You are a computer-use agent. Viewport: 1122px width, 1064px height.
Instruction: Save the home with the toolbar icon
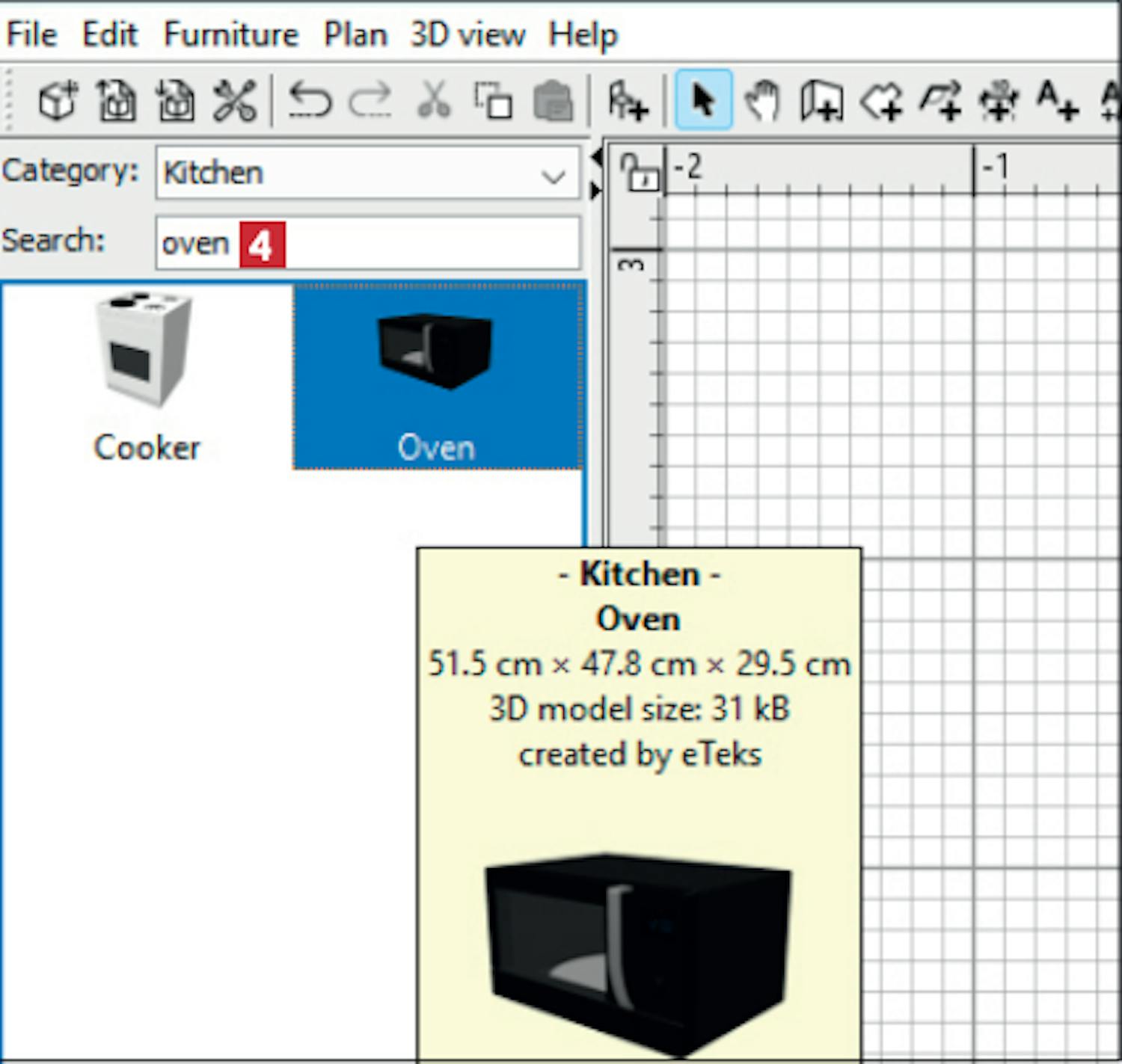click(x=176, y=101)
